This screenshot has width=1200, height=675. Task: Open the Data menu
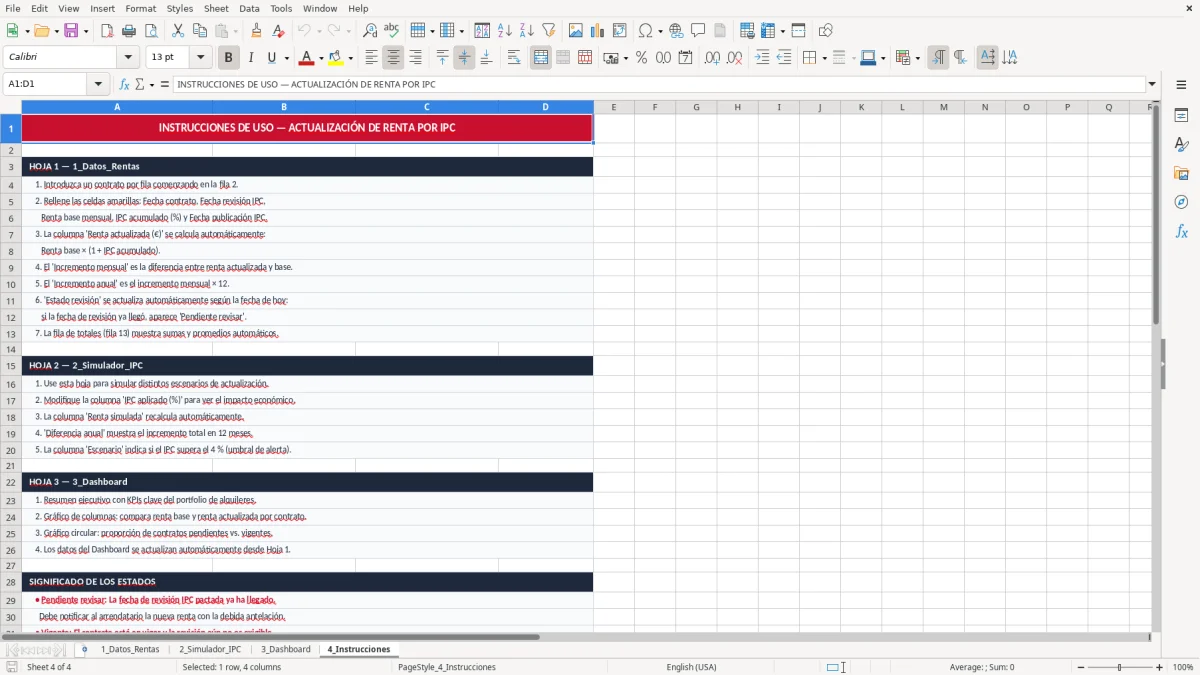coord(249,8)
